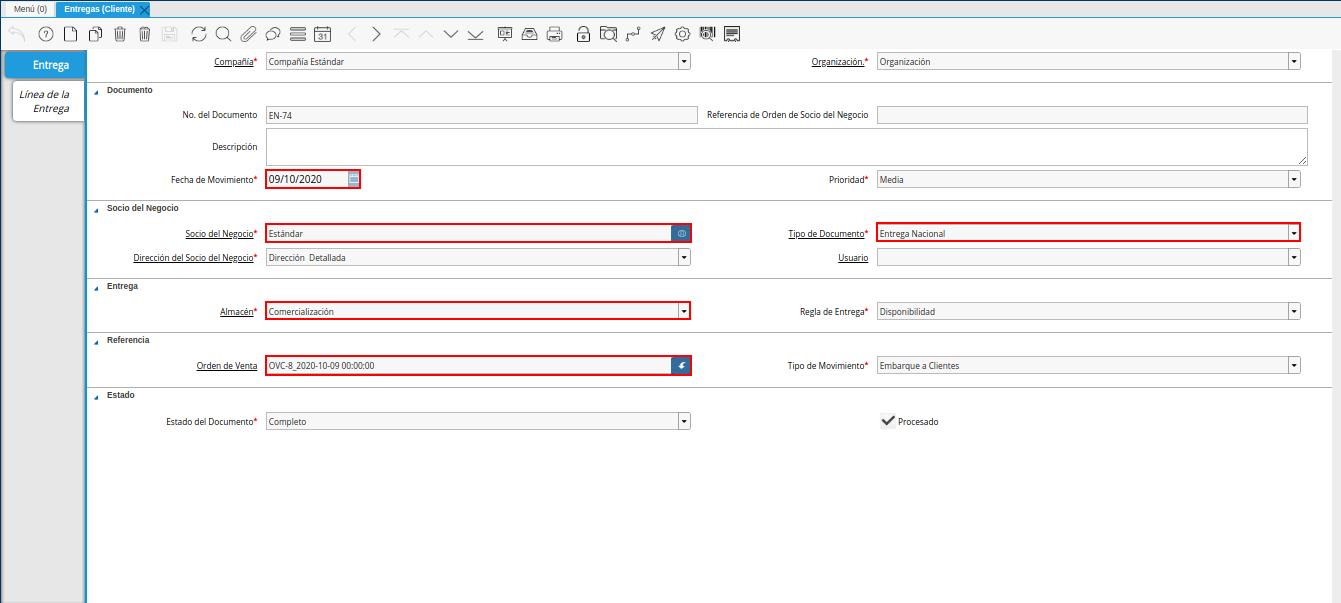Open the Process gear icon

pos(682,34)
